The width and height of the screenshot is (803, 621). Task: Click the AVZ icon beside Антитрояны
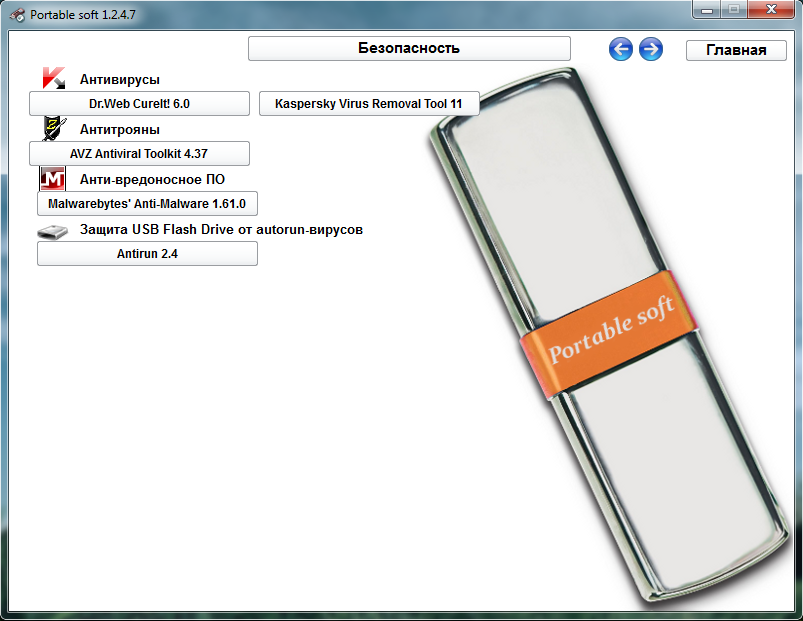(x=53, y=128)
